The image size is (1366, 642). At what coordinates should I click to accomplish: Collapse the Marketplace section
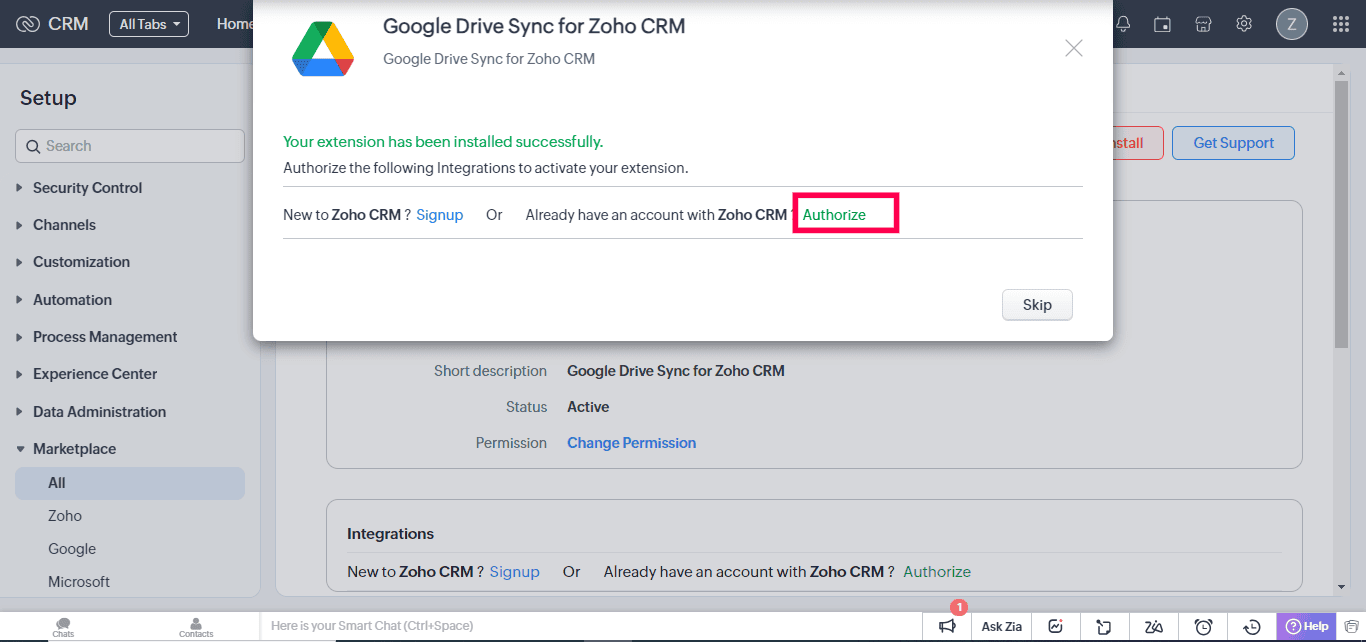pyautogui.click(x=66, y=449)
